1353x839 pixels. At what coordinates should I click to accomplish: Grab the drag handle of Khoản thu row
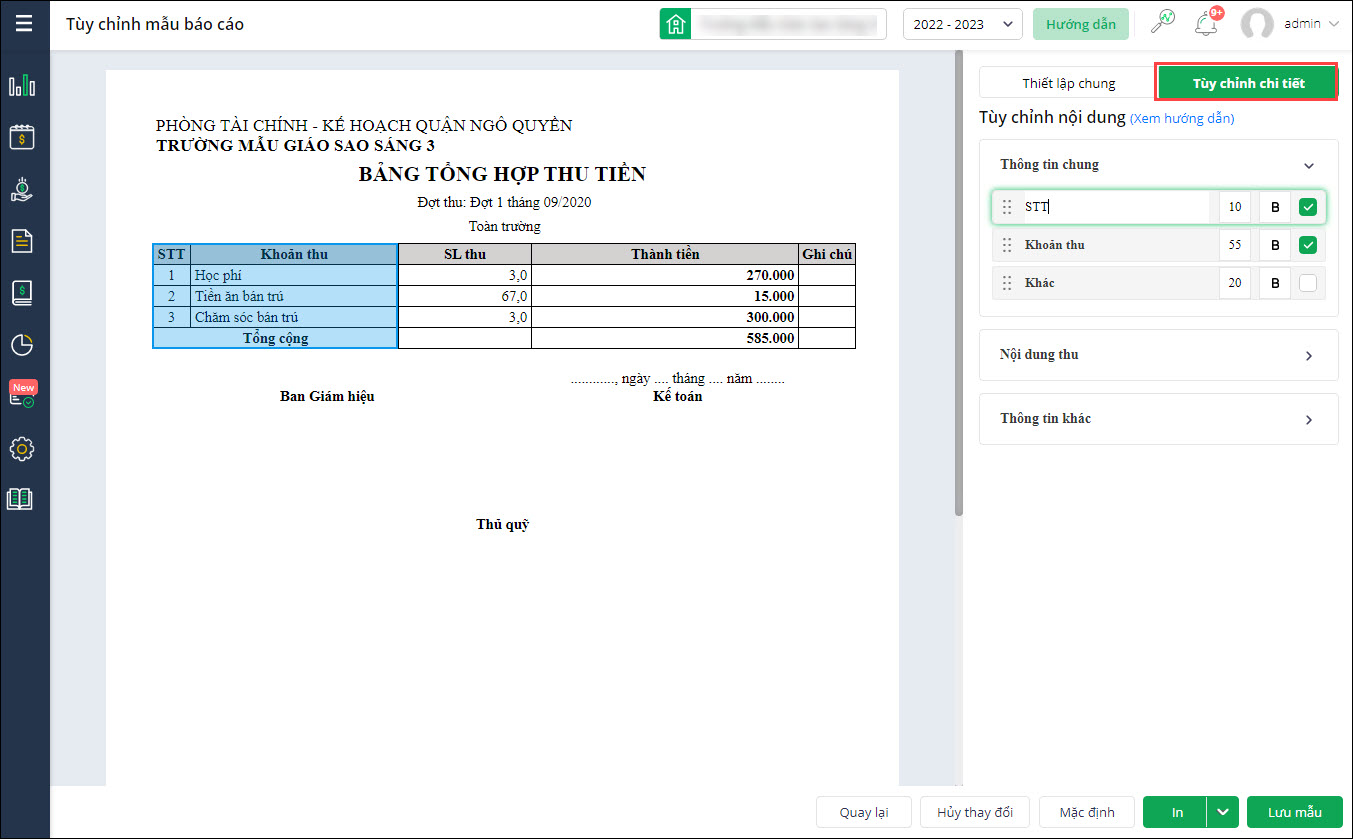1007,245
